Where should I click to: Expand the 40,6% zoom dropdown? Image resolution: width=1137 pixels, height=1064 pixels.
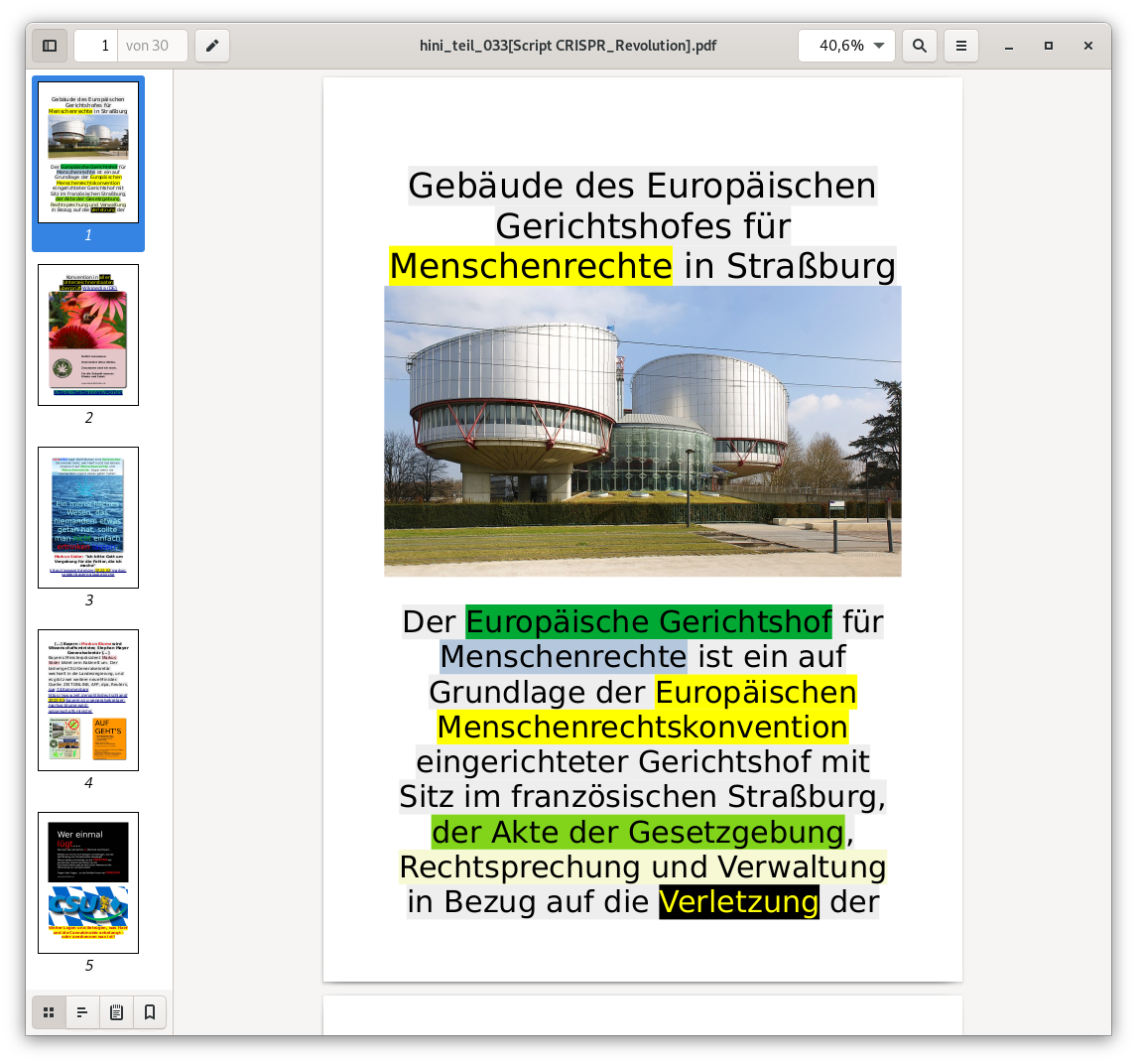pos(846,46)
